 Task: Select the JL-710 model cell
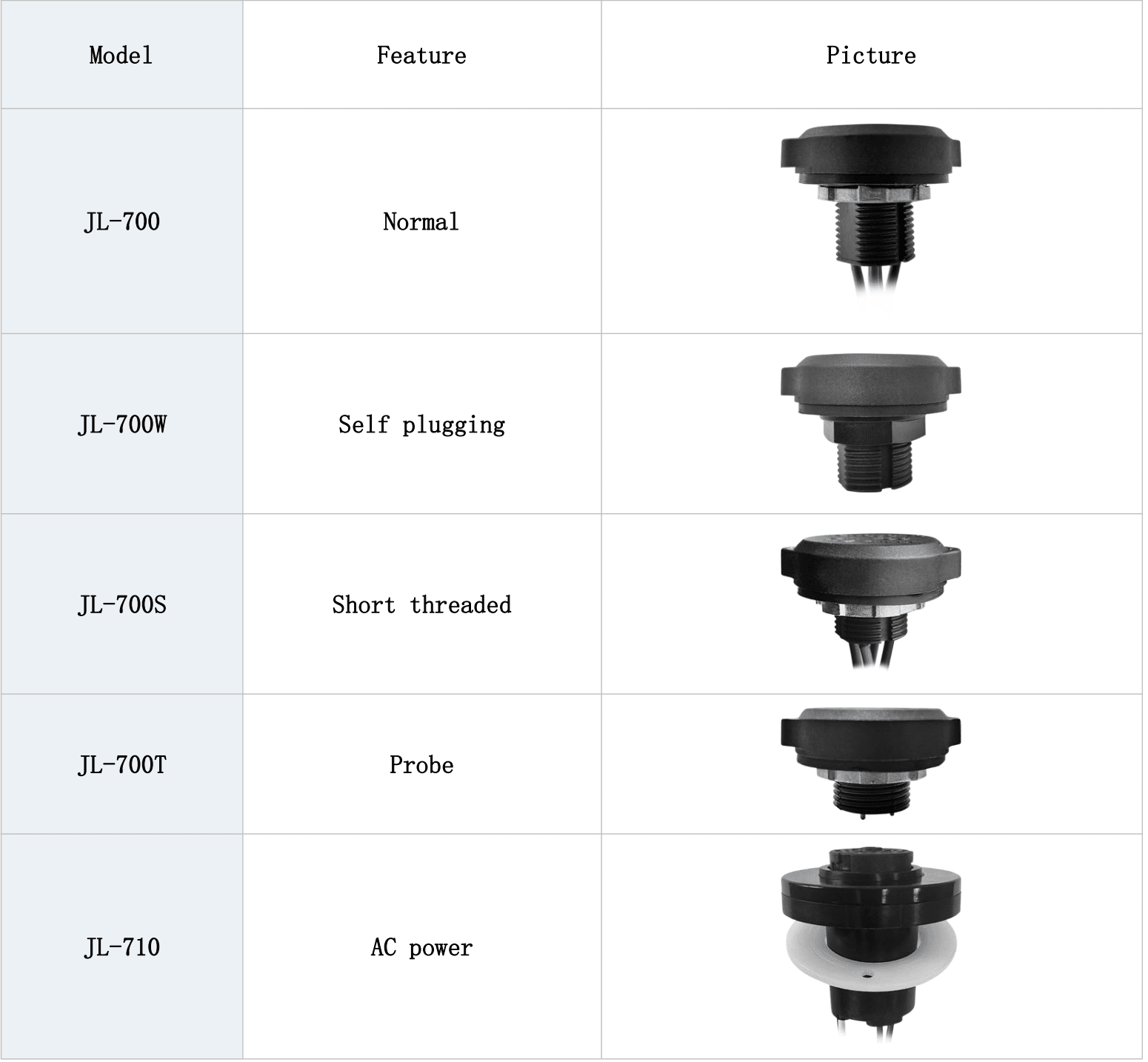(121, 947)
